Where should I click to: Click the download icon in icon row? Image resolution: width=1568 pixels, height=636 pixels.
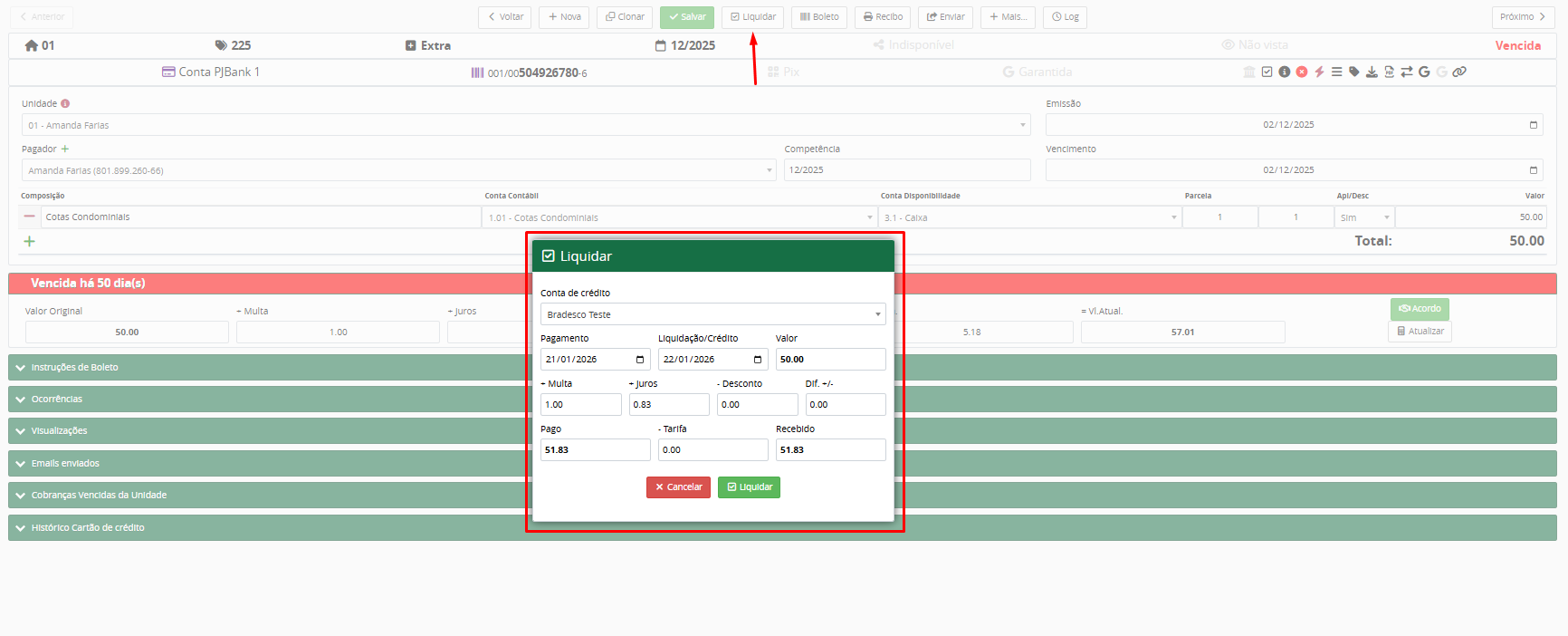(1372, 72)
